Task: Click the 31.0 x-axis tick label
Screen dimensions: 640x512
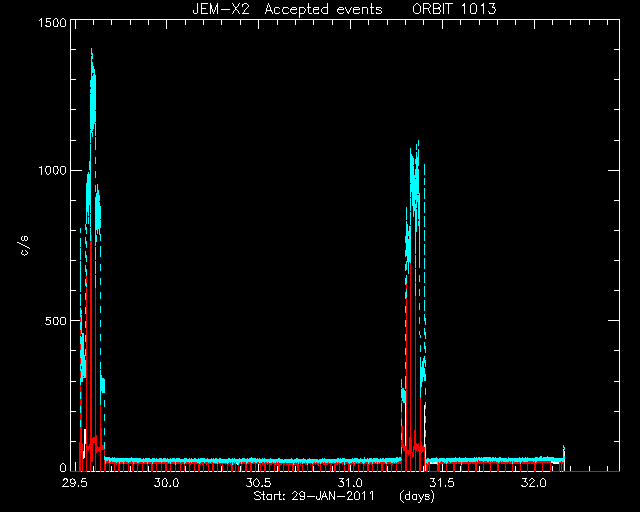Action: (350, 483)
